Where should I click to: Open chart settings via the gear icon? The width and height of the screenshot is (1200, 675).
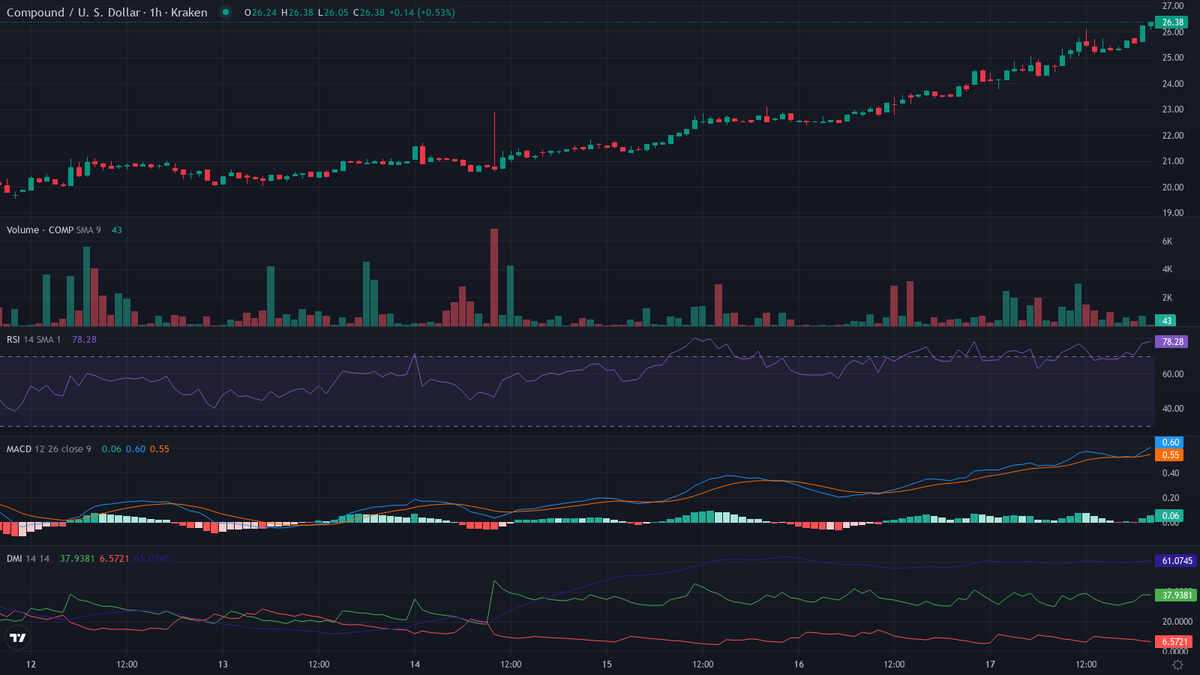coord(1177,664)
